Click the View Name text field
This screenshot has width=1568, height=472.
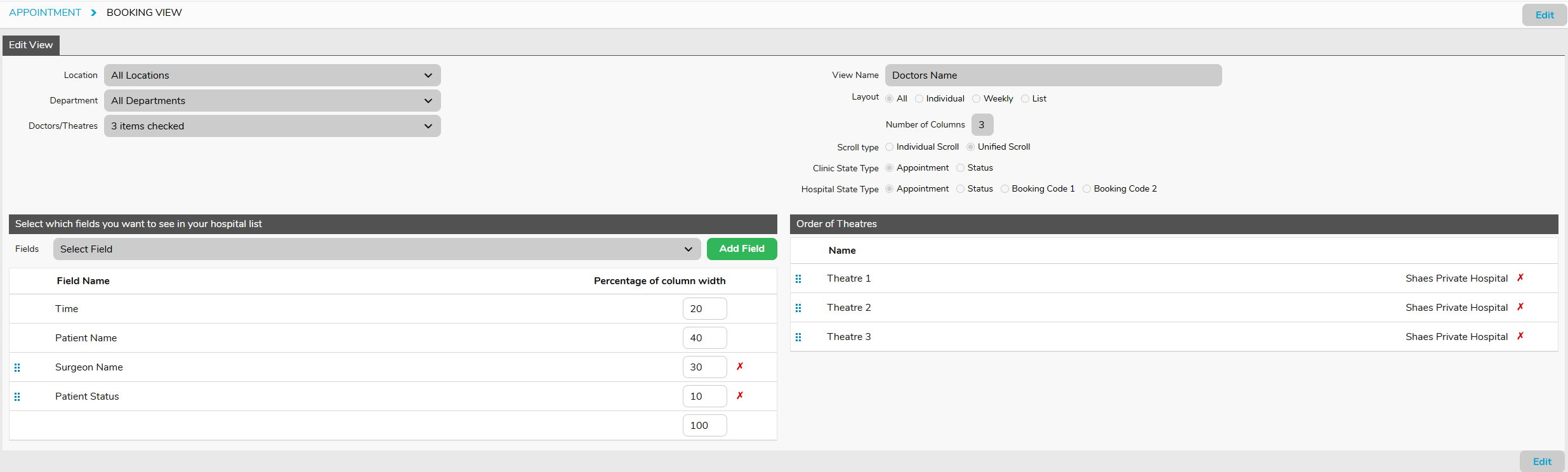click(x=1053, y=75)
